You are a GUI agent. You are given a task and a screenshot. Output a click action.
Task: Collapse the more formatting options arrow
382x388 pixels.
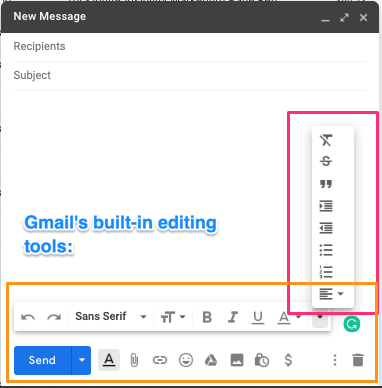[320, 317]
